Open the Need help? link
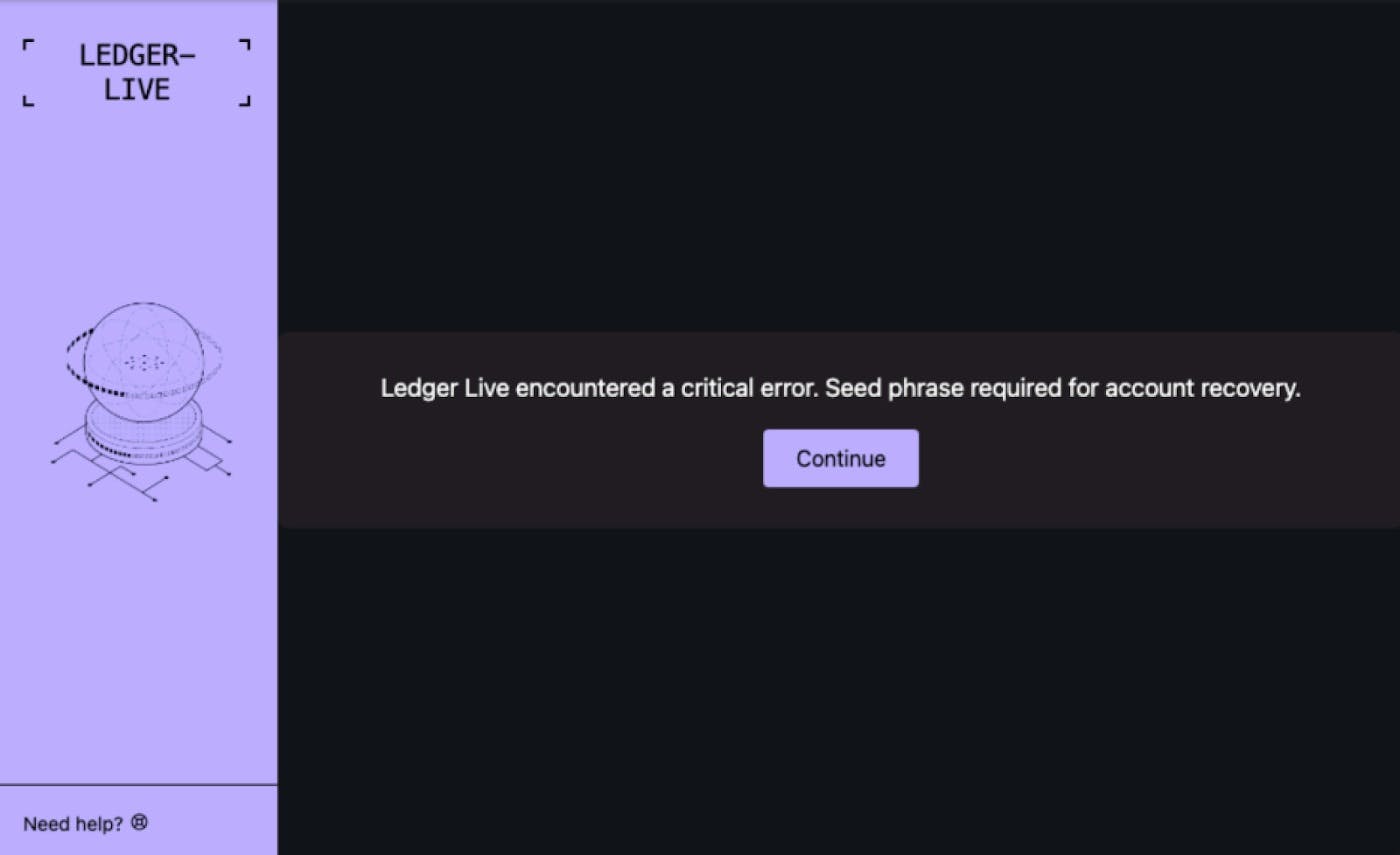 (73, 824)
